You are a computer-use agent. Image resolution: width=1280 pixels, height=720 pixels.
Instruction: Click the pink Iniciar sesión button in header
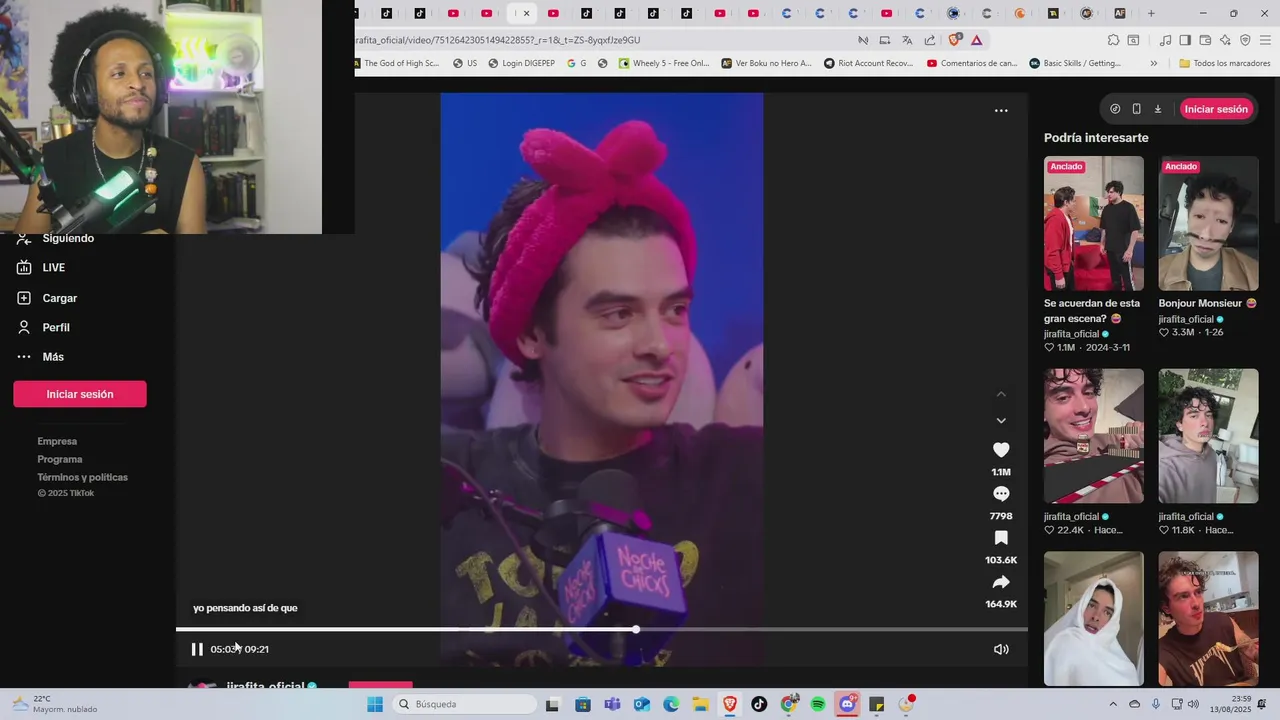(x=1216, y=109)
